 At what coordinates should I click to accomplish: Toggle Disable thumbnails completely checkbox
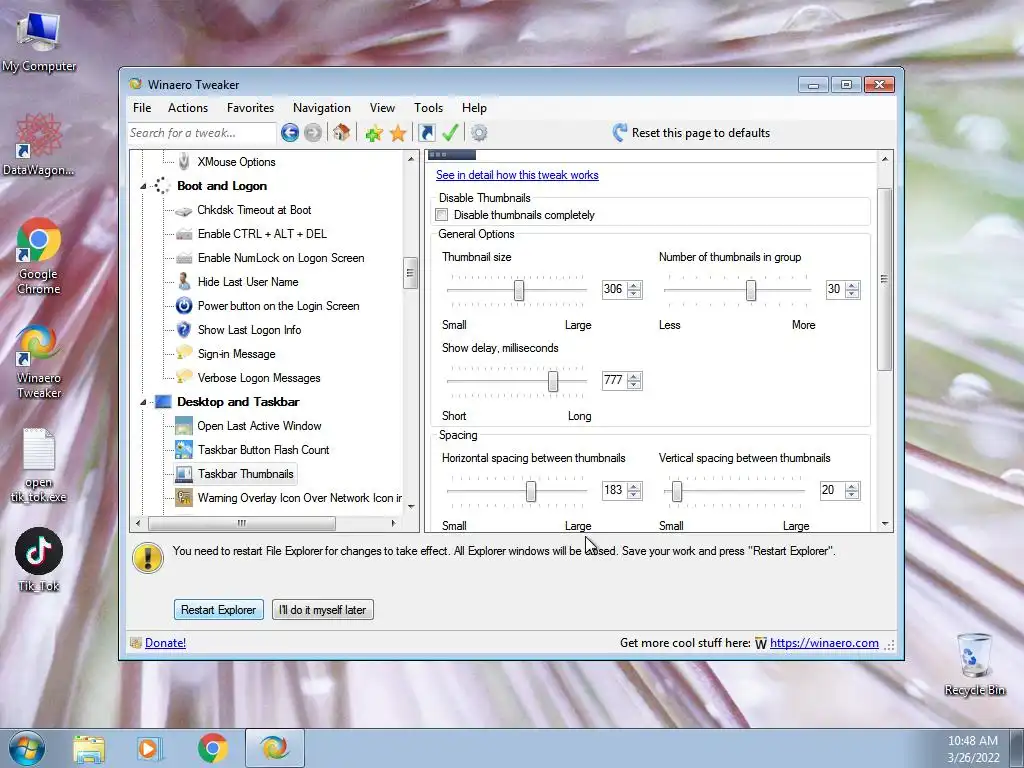click(x=442, y=215)
